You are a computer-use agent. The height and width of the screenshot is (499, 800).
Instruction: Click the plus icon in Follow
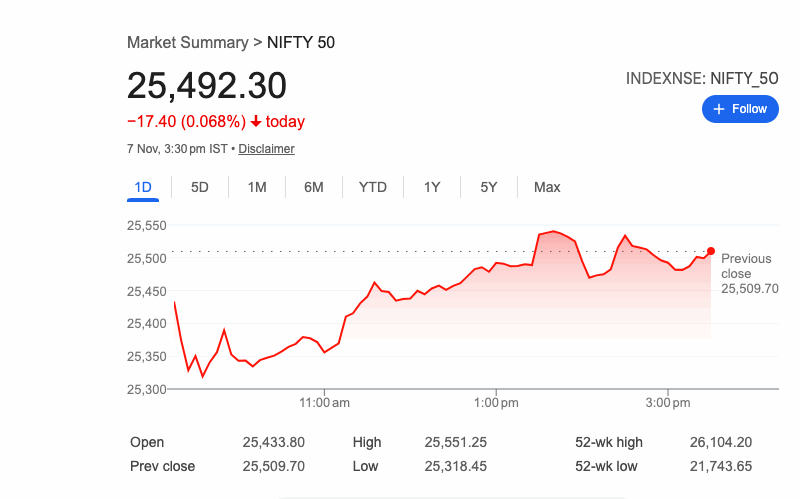719,109
